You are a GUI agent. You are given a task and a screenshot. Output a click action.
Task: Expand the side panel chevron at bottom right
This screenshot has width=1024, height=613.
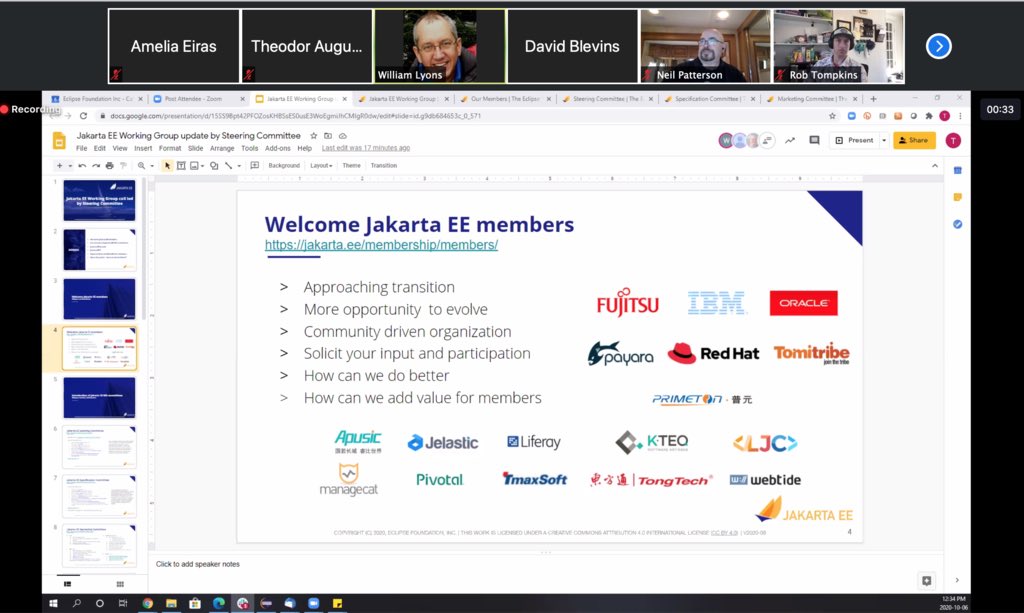point(957,580)
